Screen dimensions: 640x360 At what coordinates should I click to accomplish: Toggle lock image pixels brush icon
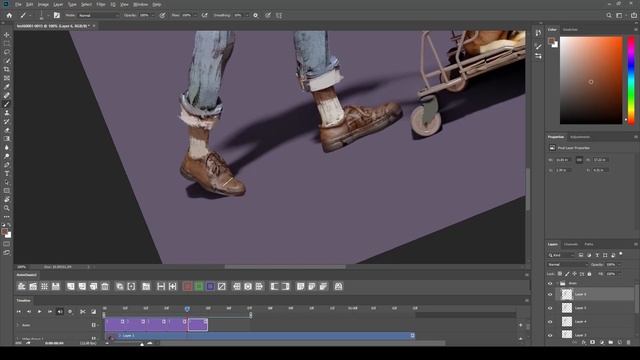tap(567, 274)
